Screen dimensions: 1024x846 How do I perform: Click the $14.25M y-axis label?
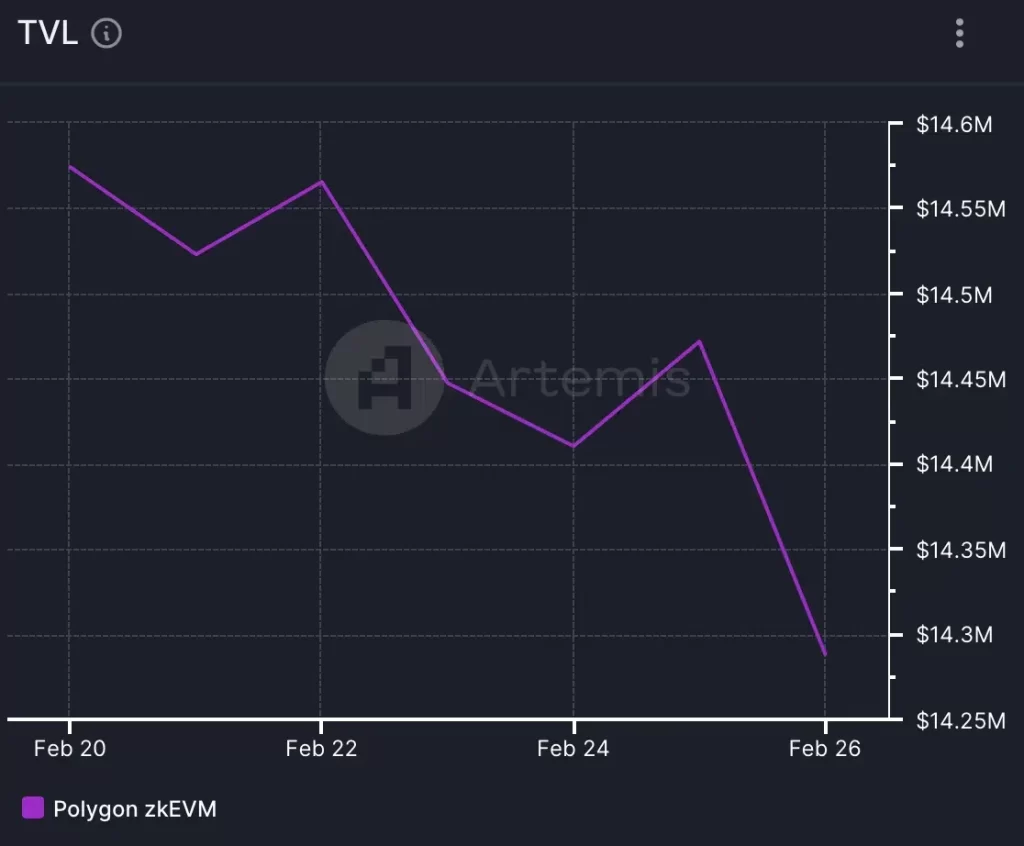pyautogui.click(x=960, y=721)
